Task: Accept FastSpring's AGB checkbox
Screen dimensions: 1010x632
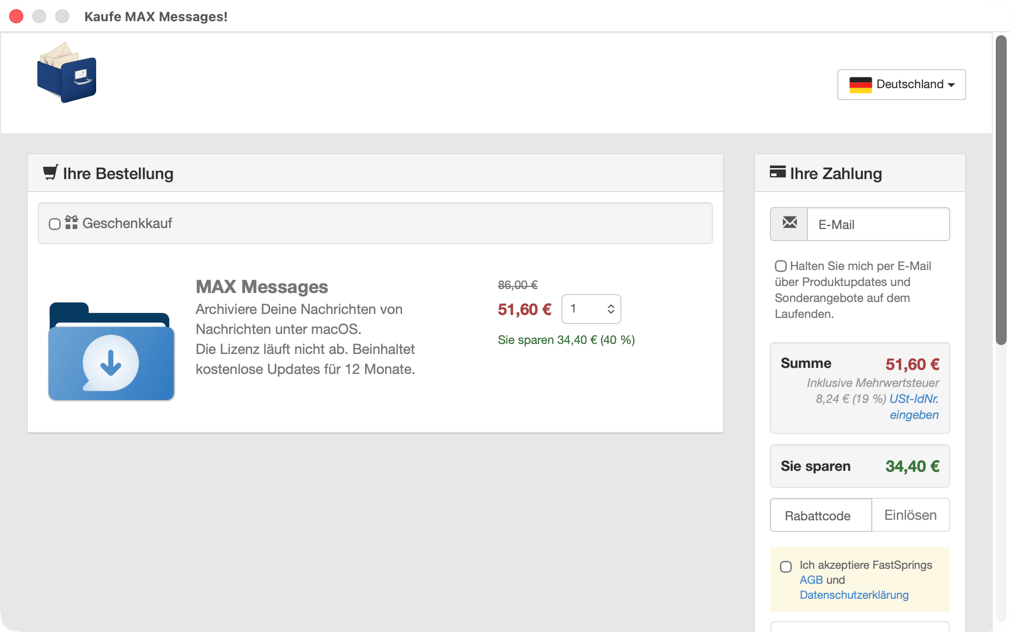Action: [x=786, y=566]
